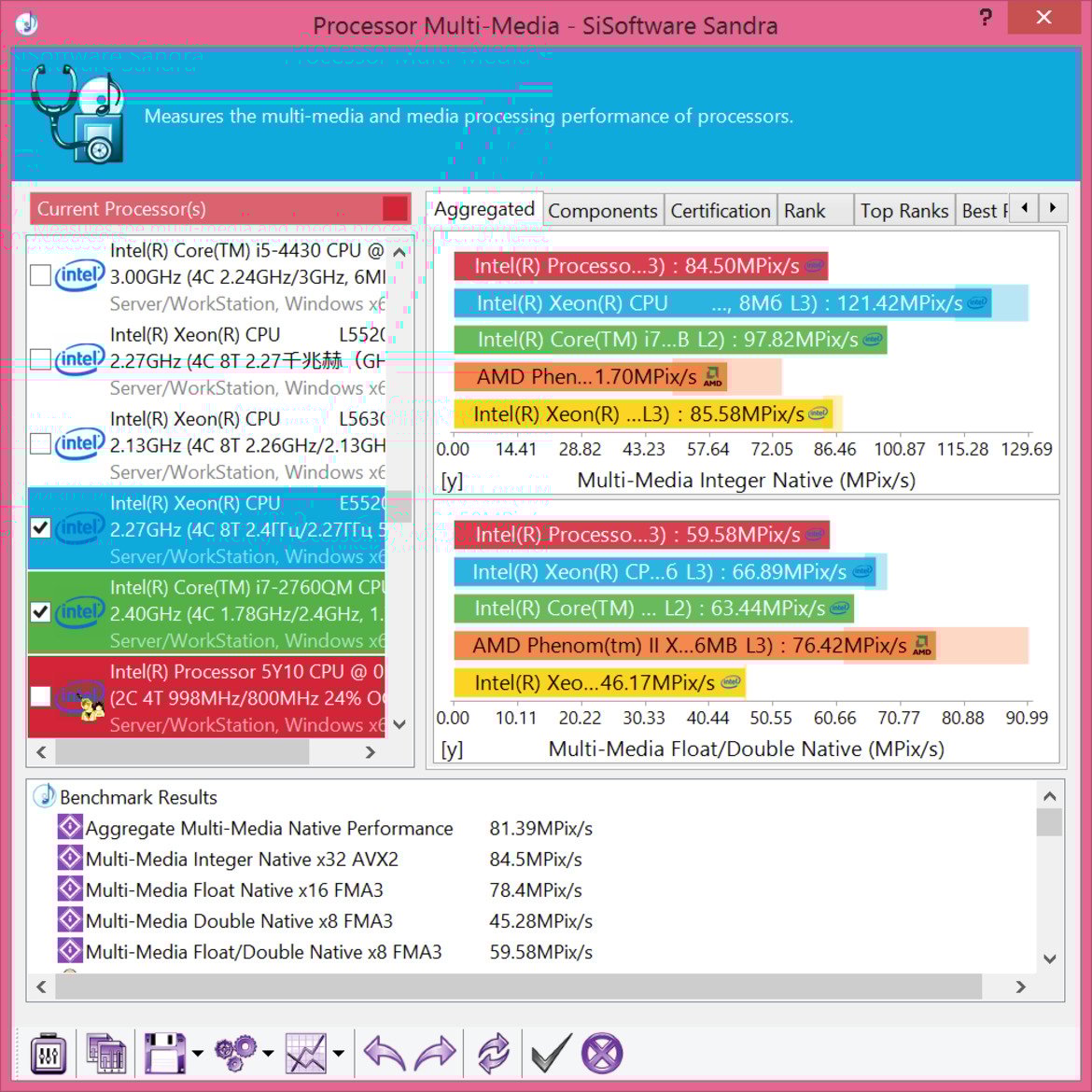
Task: Click the Sandra app icon in title bar
Action: 26,24
